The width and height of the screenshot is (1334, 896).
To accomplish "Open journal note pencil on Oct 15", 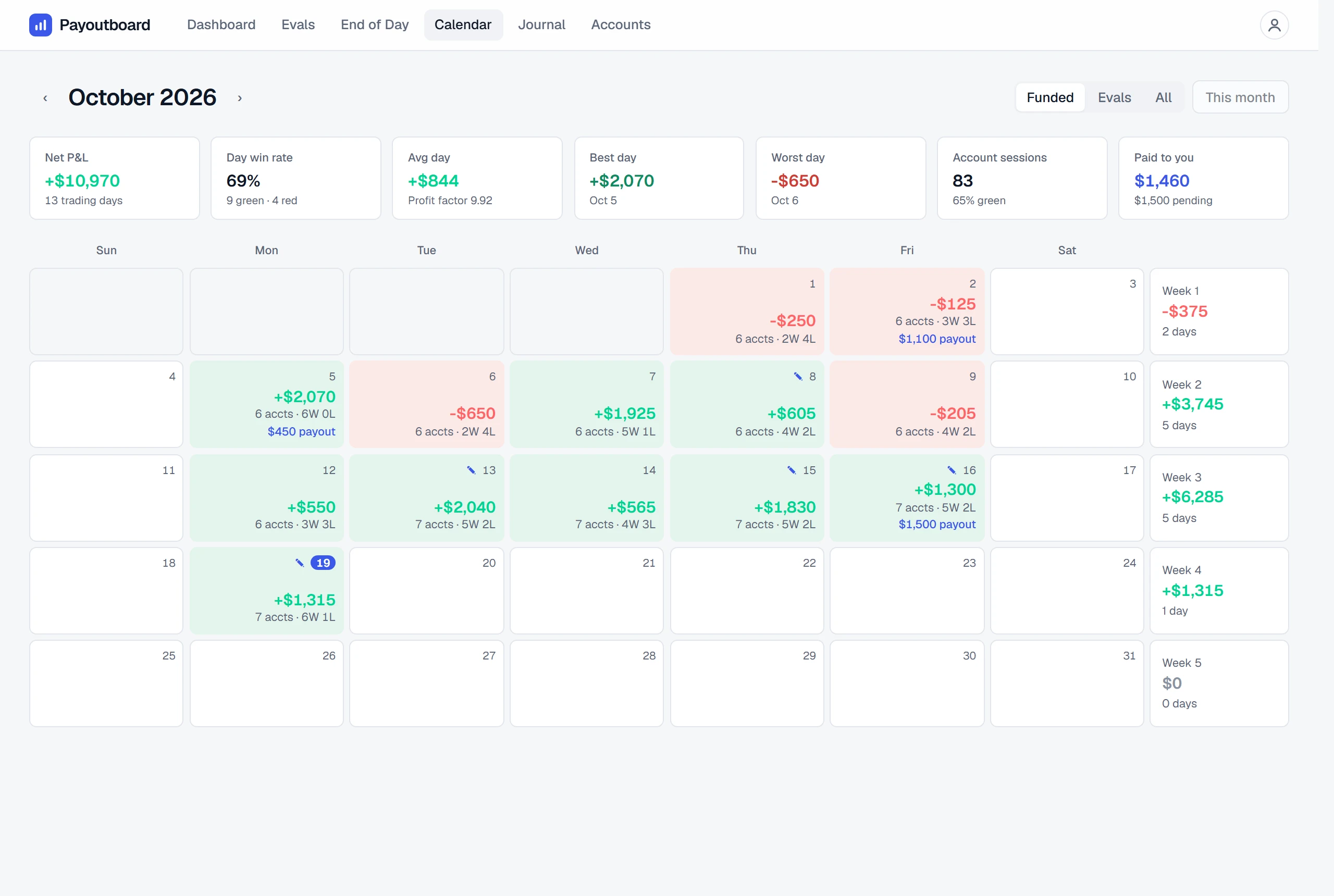I will pos(791,470).
